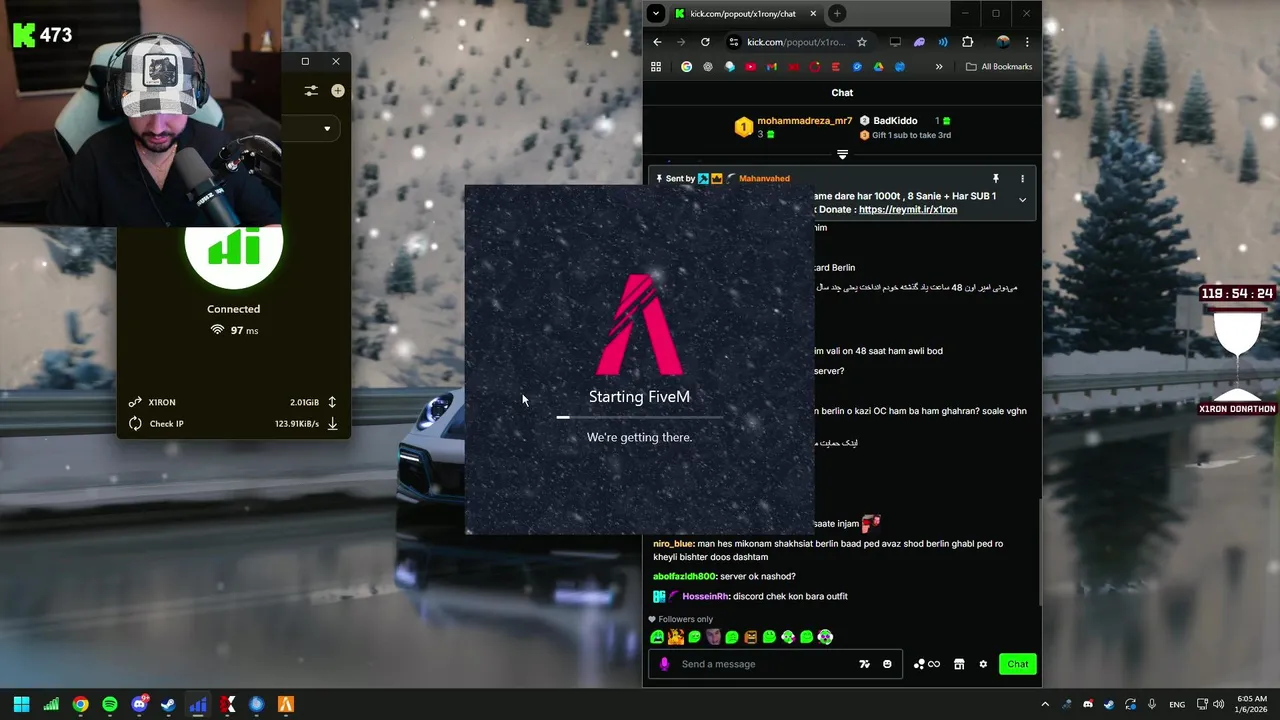The height and width of the screenshot is (720, 1280).
Task: Click the browser back arrow
Action: (x=657, y=42)
